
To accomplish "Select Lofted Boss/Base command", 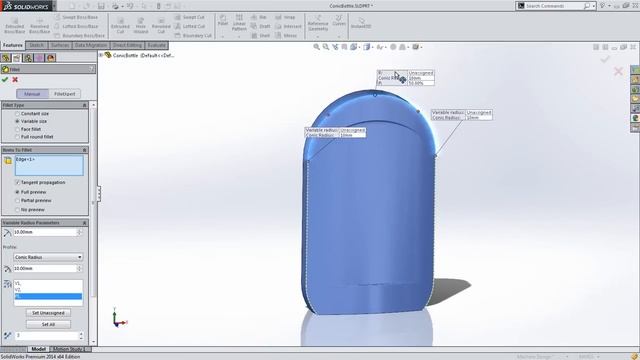I will click(x=76, y=26).
